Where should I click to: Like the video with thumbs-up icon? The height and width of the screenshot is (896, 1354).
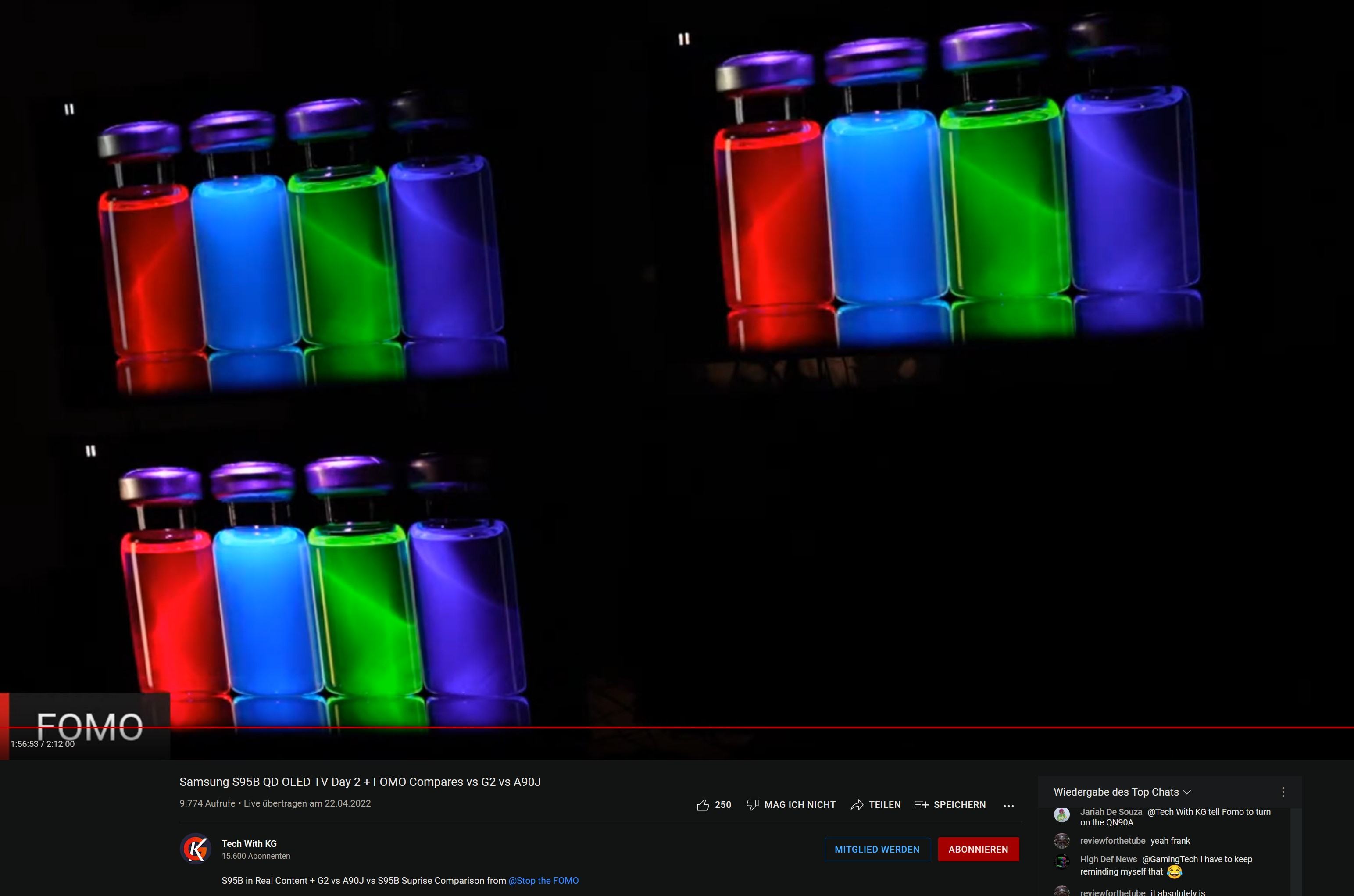(703, 805)
